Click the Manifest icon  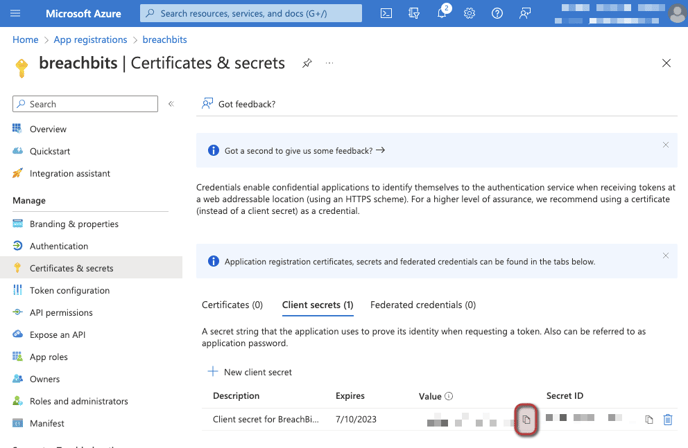click(x=18, y=423)
